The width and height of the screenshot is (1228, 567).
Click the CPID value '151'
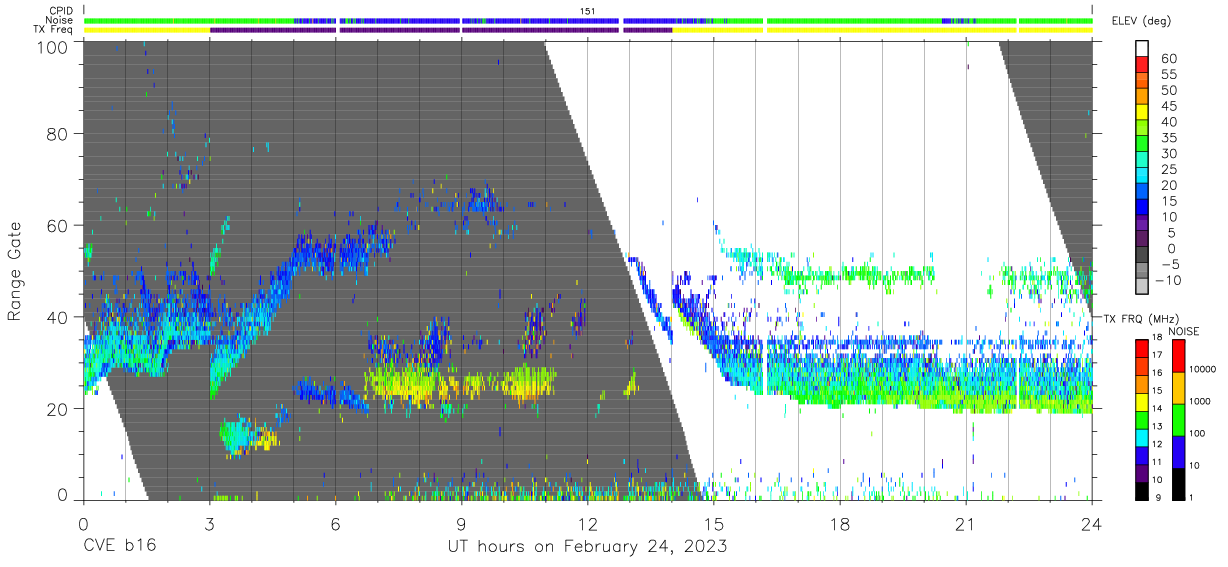click(587, 10)
